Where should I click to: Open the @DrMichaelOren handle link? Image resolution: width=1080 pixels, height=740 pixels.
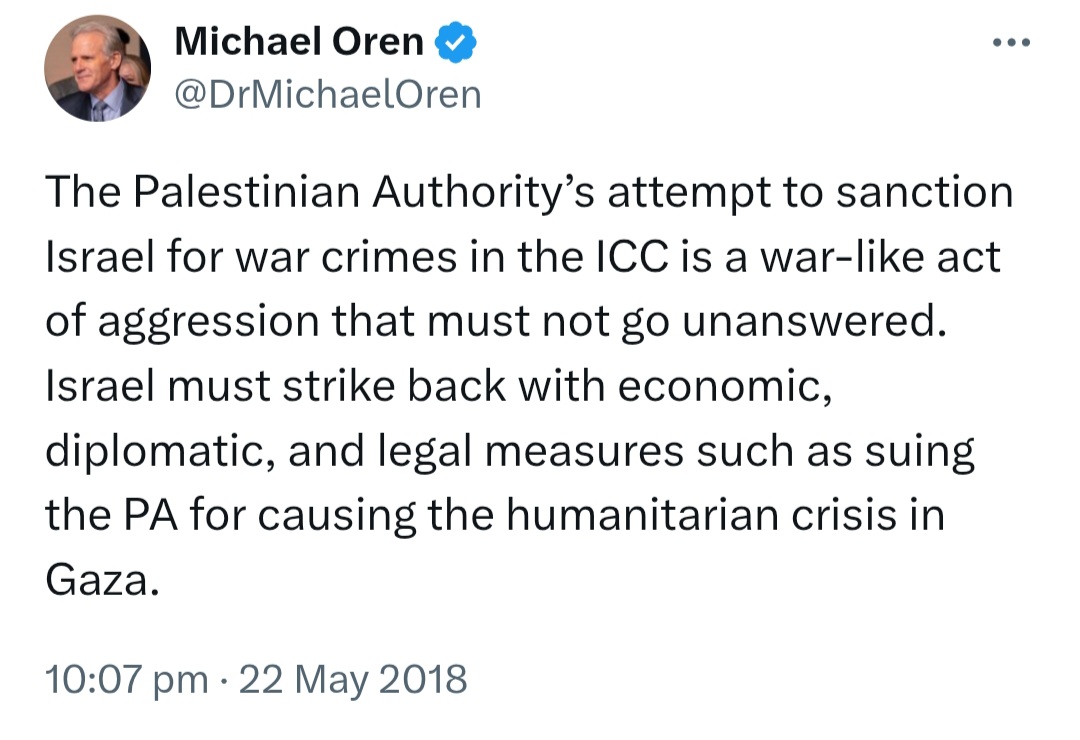pos(328,94)
